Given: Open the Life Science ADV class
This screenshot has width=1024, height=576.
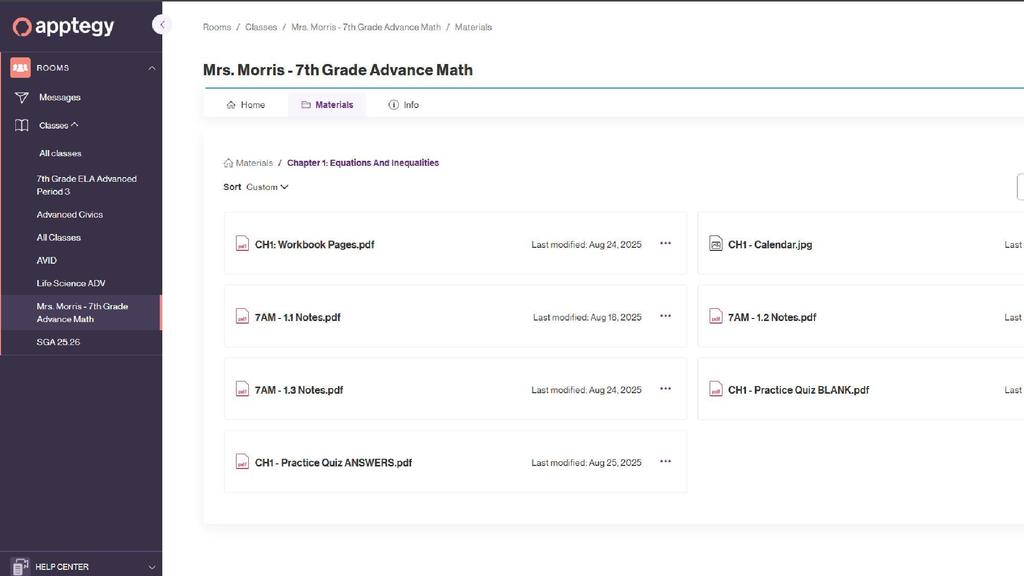Looking at the screenshot, I should (x=71, y=283).
